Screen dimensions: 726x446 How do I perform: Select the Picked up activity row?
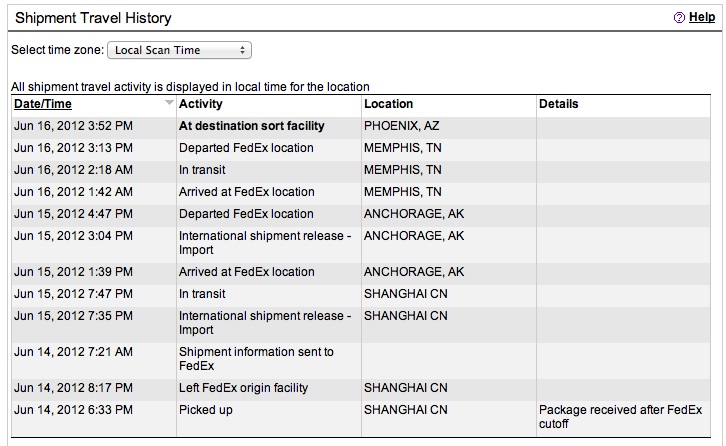tap(361, 417)
